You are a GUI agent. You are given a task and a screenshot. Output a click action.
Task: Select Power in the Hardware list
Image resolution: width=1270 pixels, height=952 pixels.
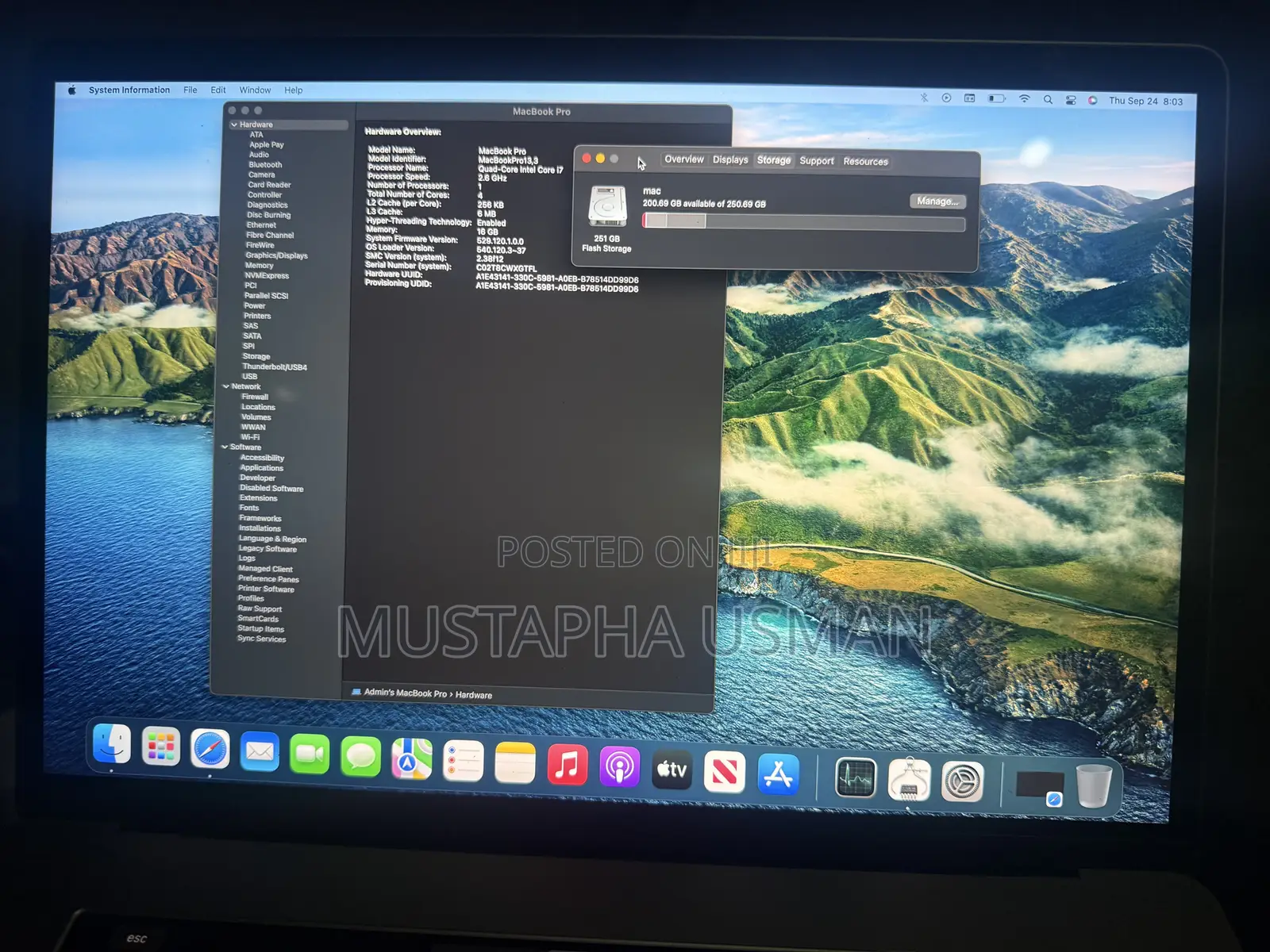[x=255, y=305]
